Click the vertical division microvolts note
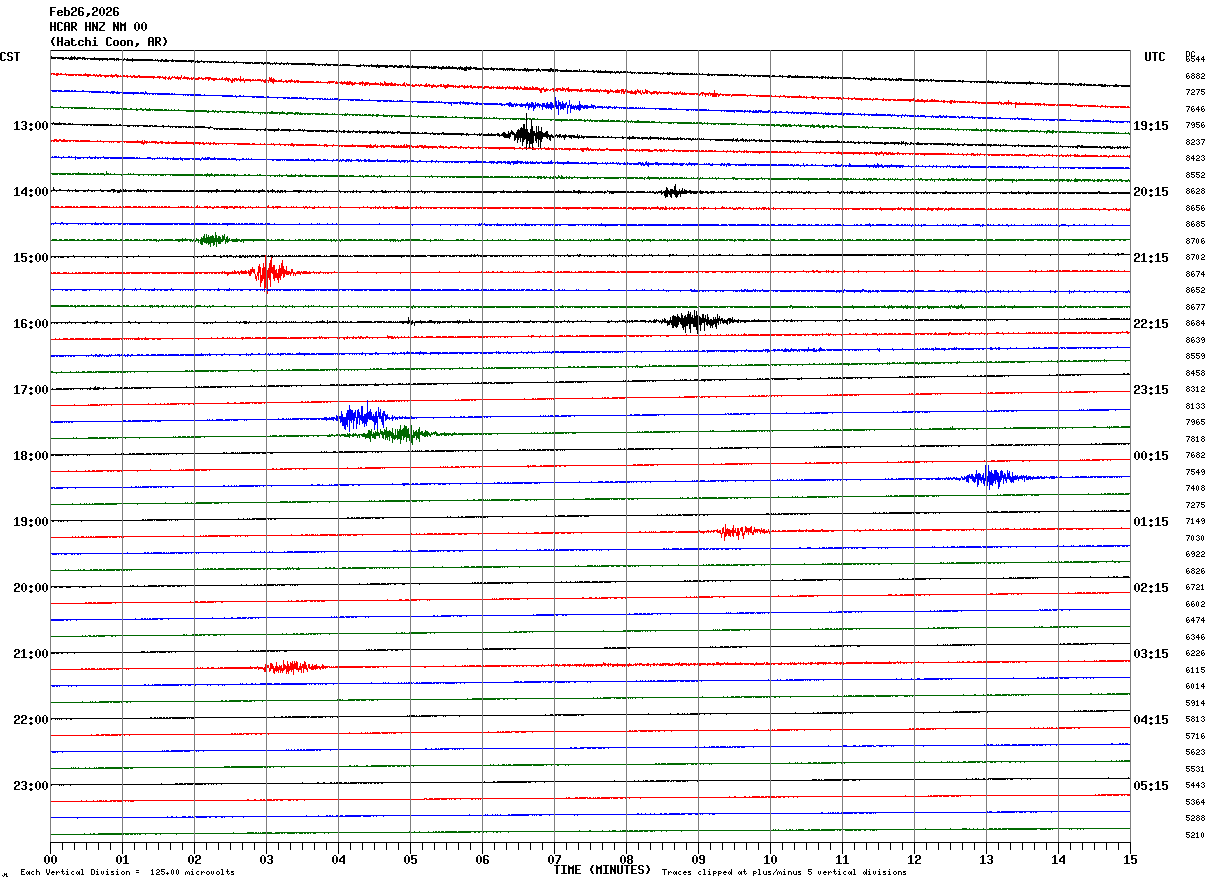The width and height of the screenshot is (1210, 886). [127, 873]
